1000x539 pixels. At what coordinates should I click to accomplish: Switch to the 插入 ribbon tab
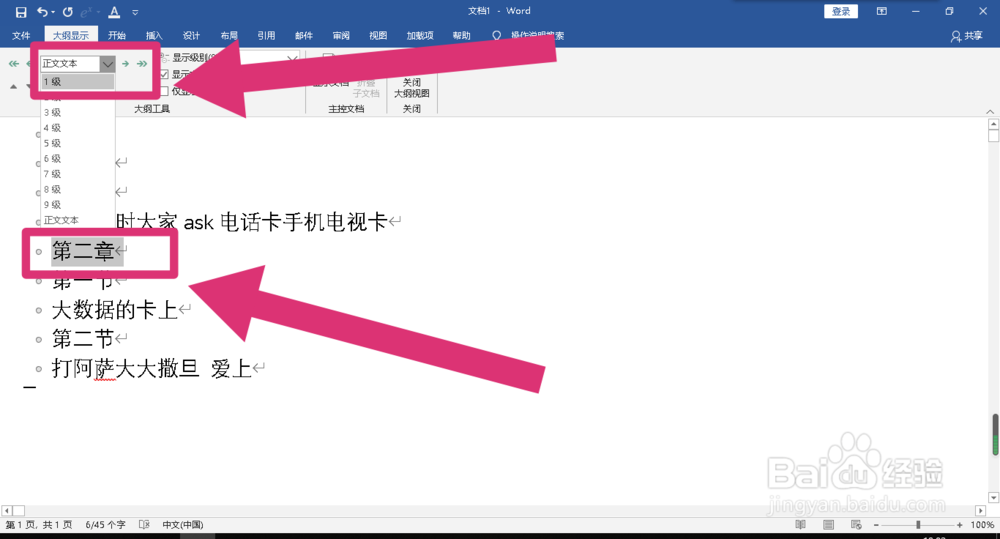coord(154,36)
